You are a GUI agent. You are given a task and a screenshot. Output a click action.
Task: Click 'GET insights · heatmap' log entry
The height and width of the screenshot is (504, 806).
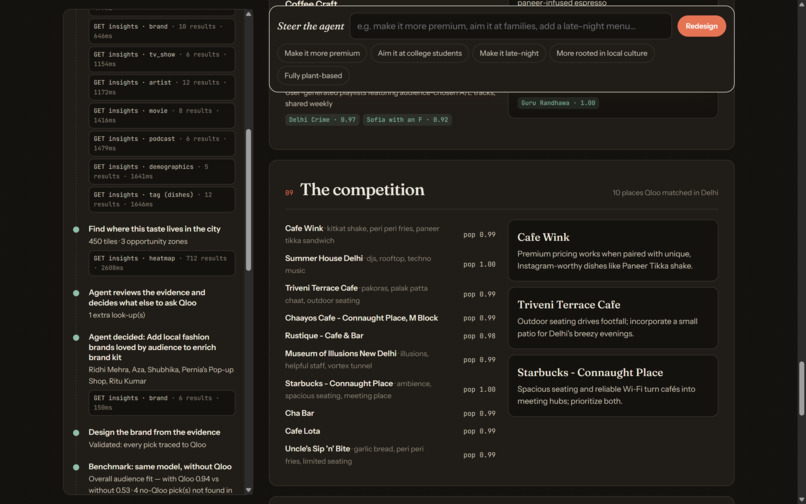162,263
